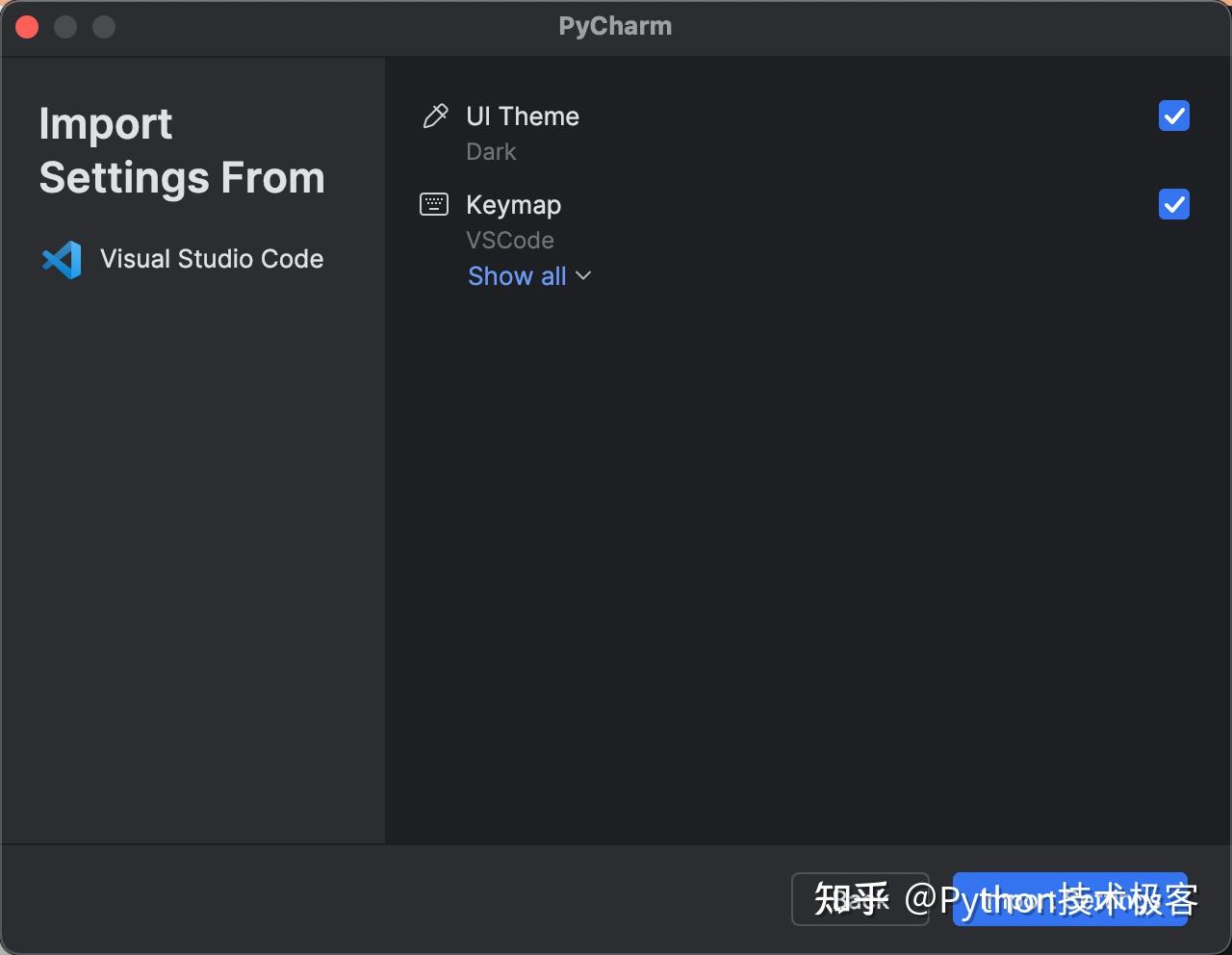Uncheck the UI Theme import checkbox

(x=1173, y=116)
